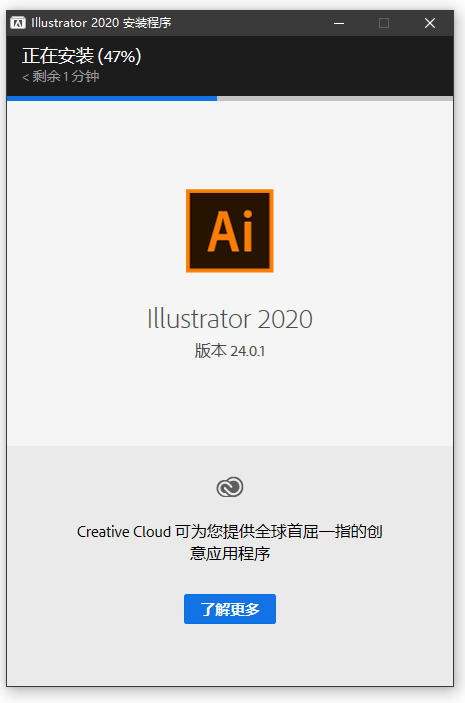Image resolution: width=465 pixels, height=703 pixels.
Task: Click the Adobe installer icon in title bar
Action: click(18, 23)
